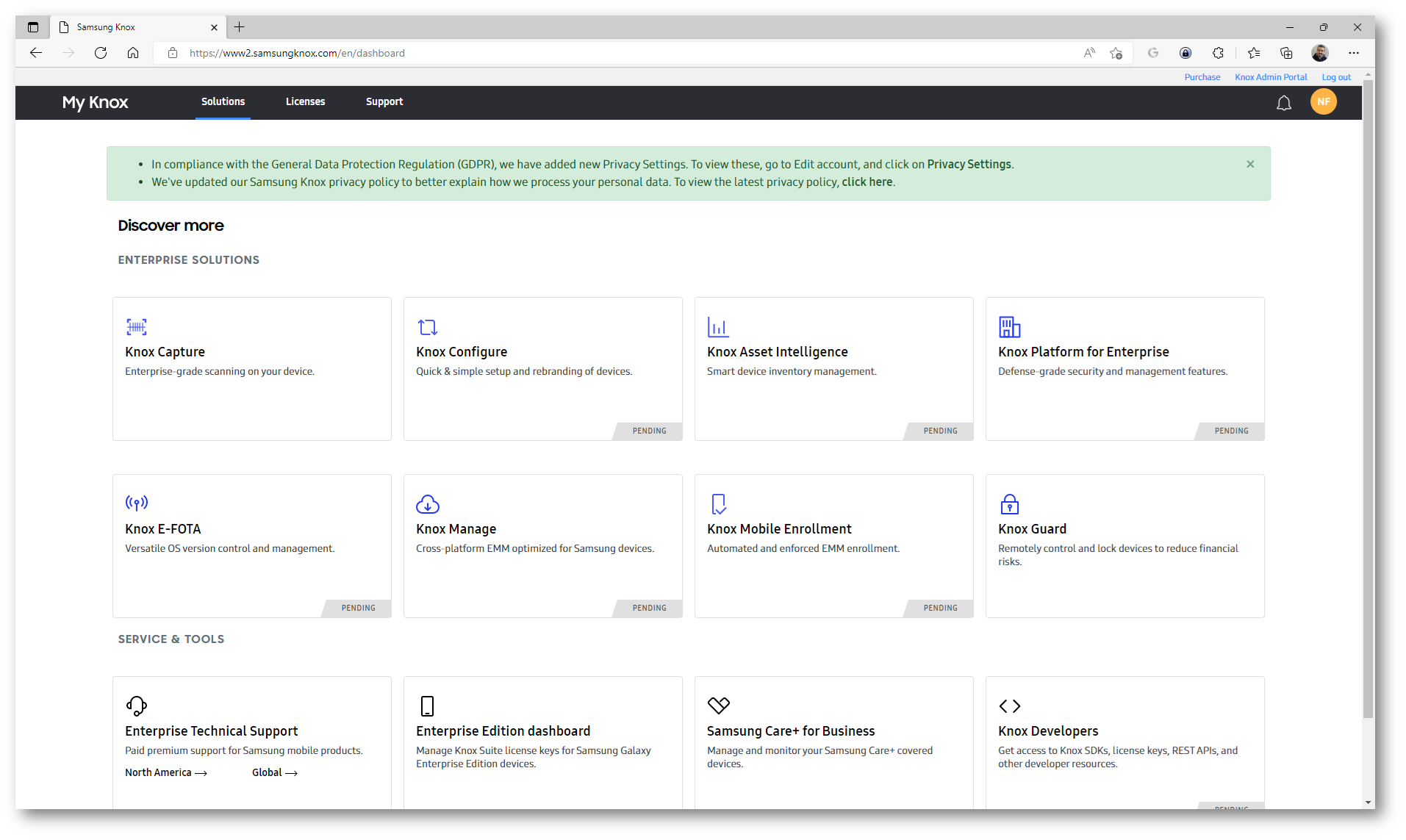View site information lock icon

173,53
